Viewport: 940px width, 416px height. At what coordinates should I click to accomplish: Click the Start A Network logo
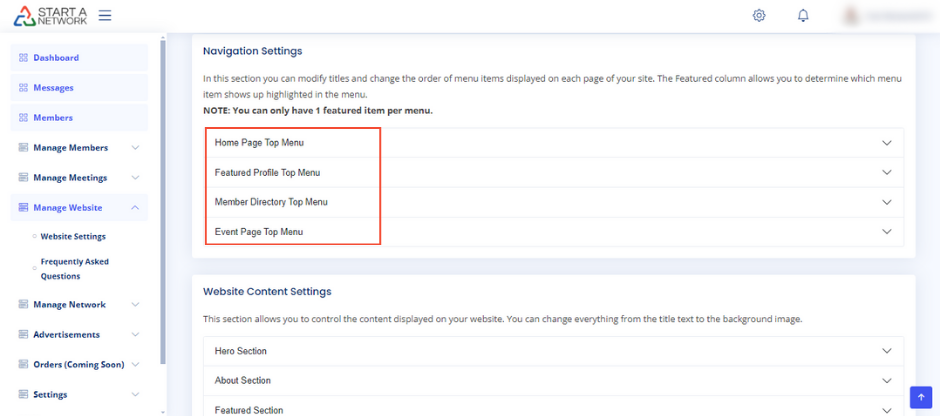(50, 15)
